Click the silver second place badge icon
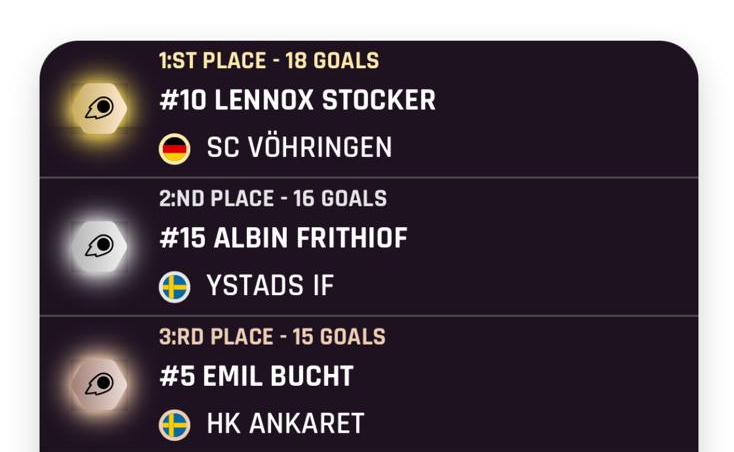The width and height of the screenshot is (734, 452). click(99, 245)
